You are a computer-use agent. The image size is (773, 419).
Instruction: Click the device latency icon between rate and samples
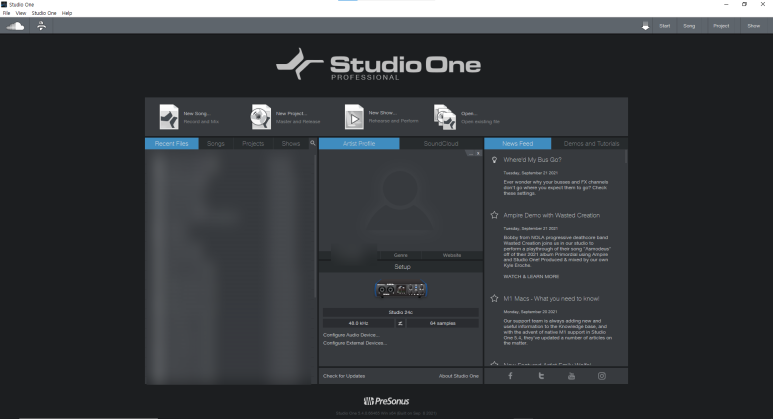(x=400, y=323)
